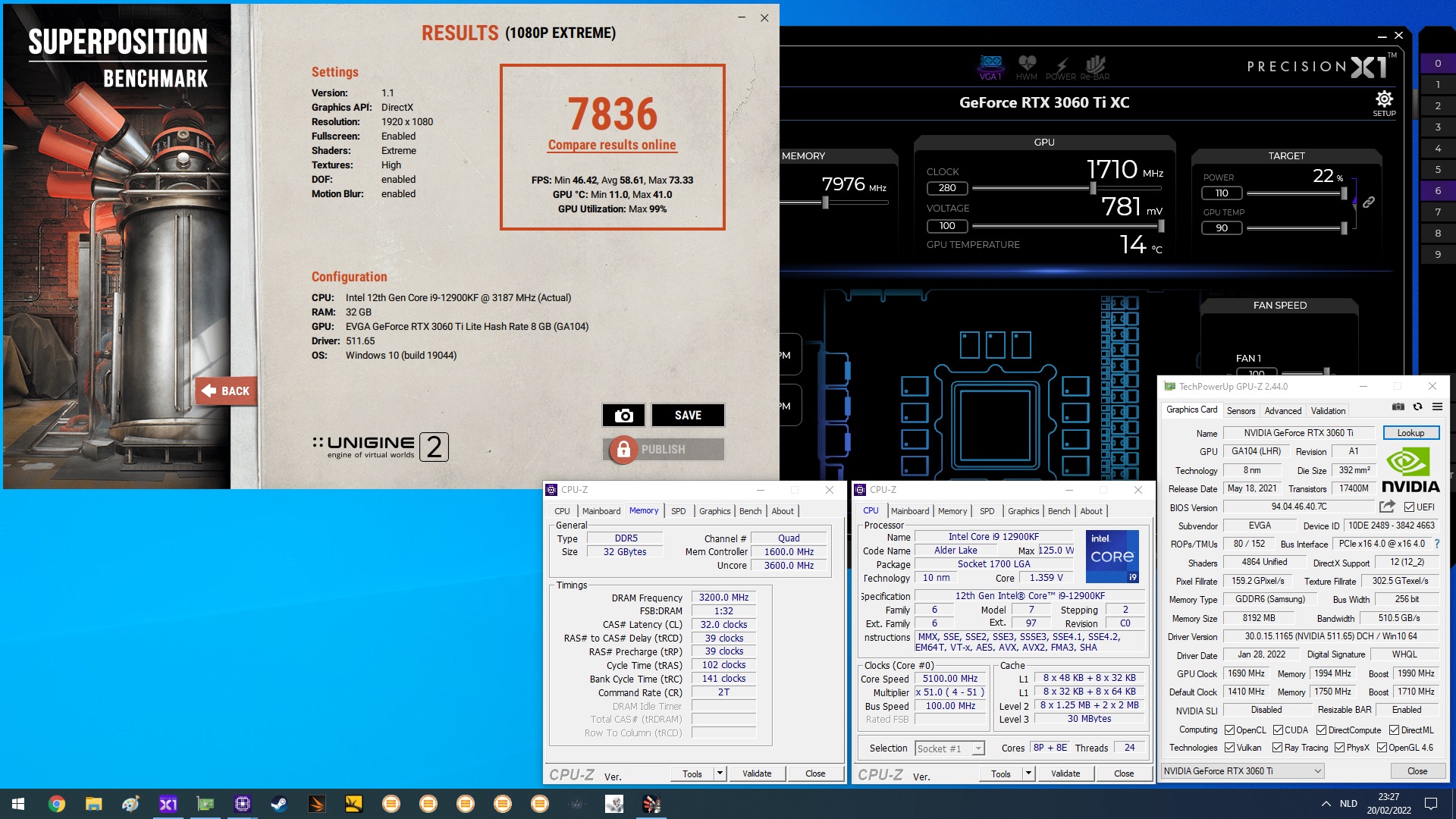Toggle the power/temp target link icon
1456x819 pixels.
coord(1369,202)
